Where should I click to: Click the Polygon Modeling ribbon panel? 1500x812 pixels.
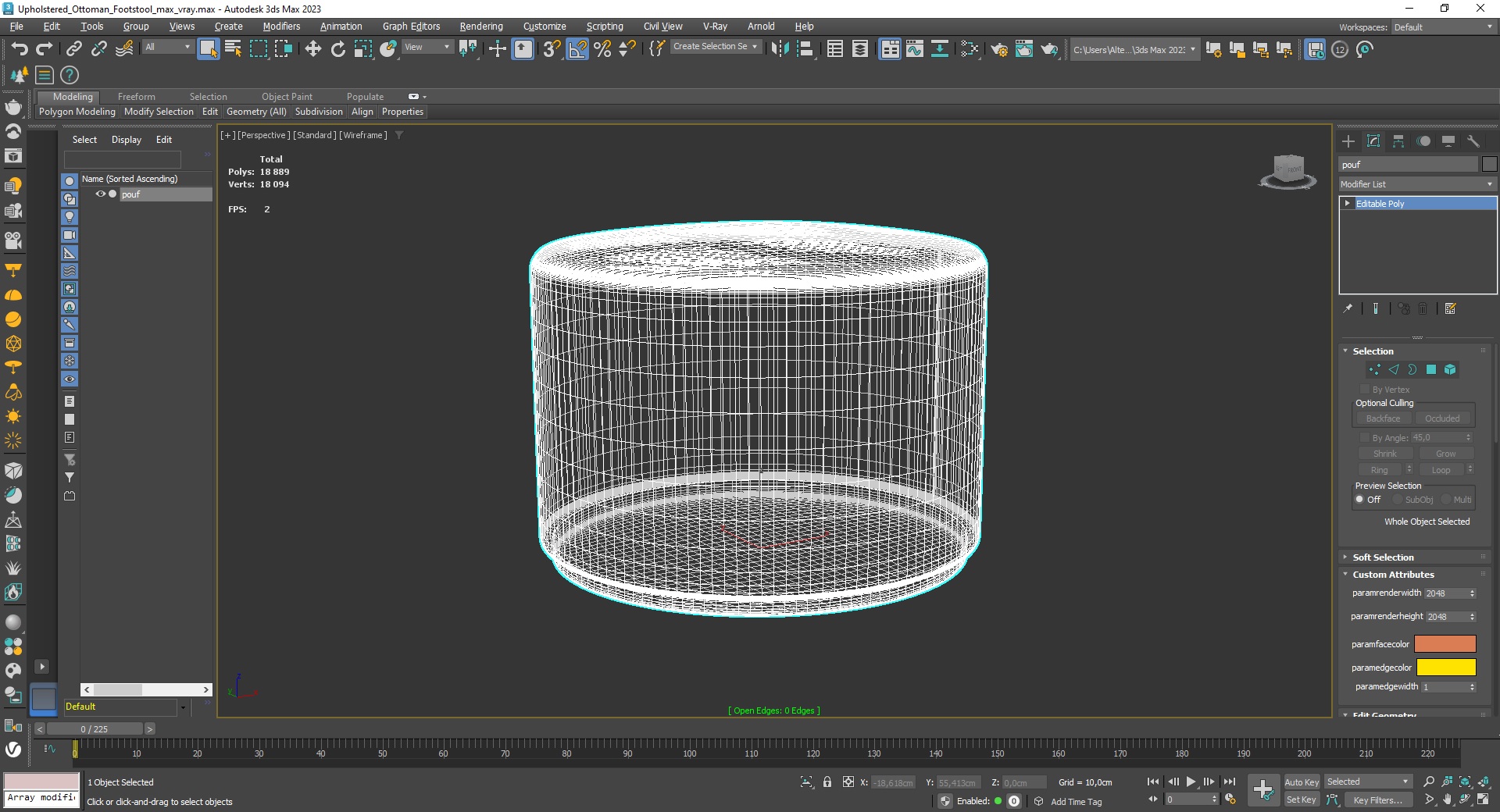(x=77, y=112)
